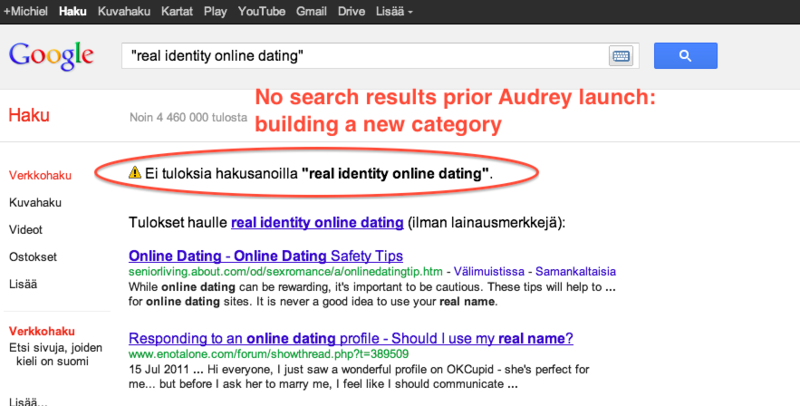This screenshot has height=406, width=800.
Task: Click the Välimuistissa cached link
Action: click(489, 271)
